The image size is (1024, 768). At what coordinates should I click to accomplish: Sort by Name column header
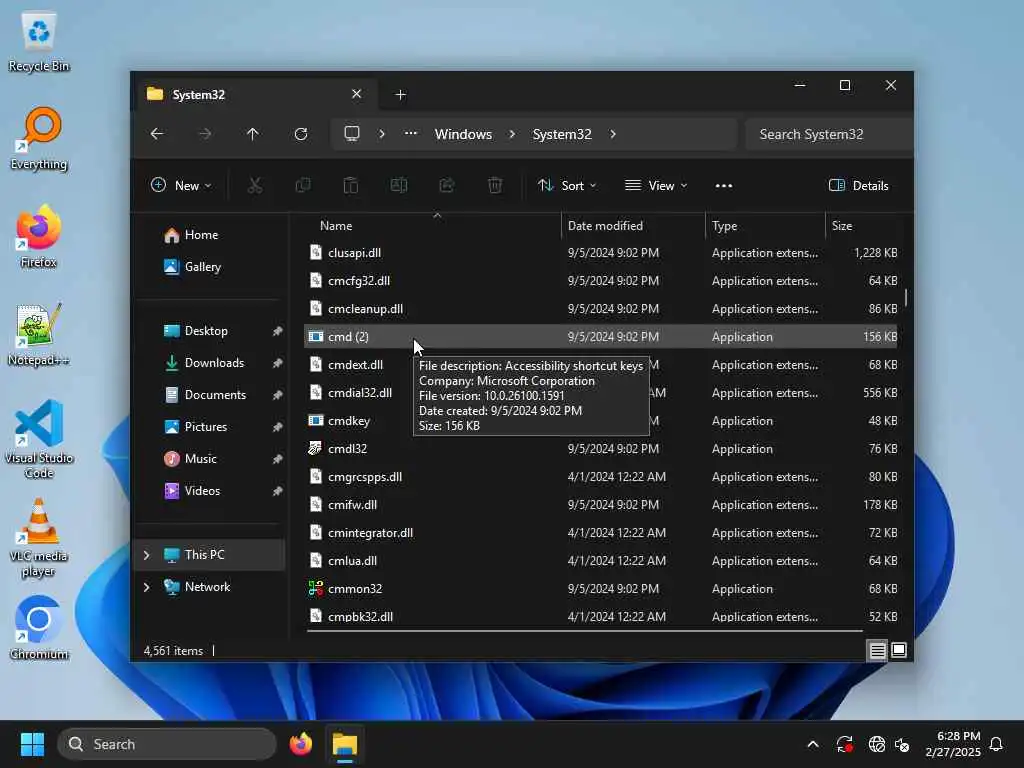pyautogui.click(x=336, y=226)
